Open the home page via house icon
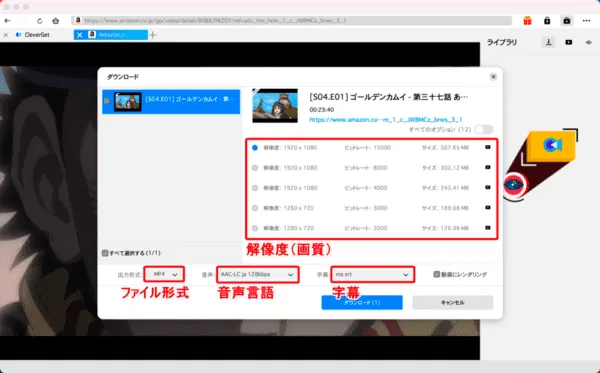This screenshot has height=373, width=600. pyautogui.click(x=56, y=21)
